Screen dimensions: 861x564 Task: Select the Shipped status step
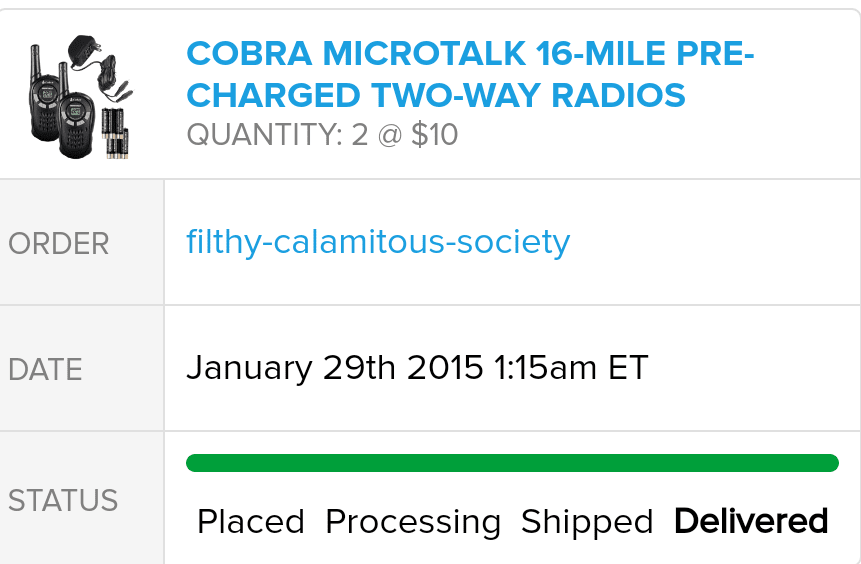(x=587, y=521)
